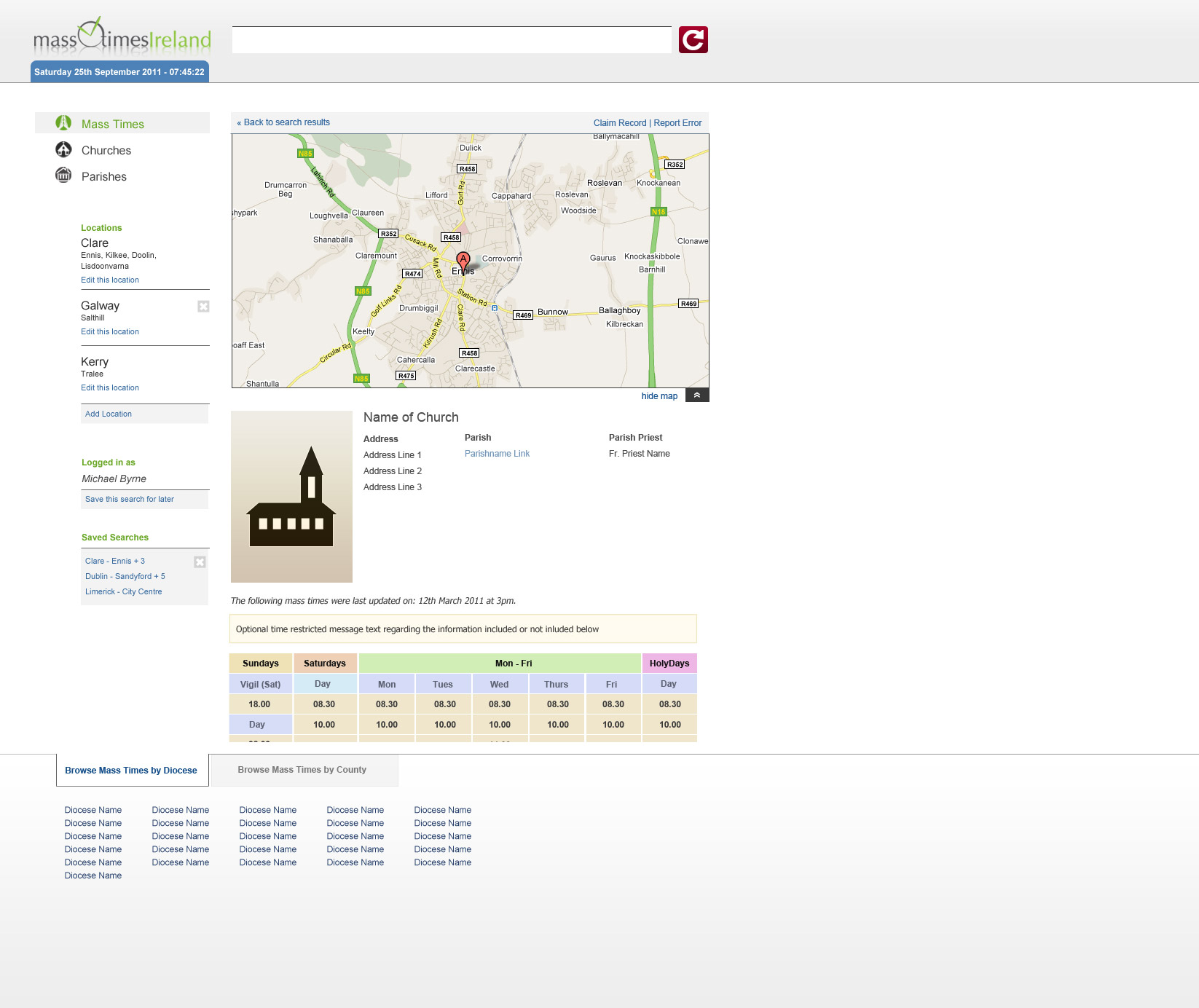
Task: Open the Churches section icon
Action: click(63, 149)
